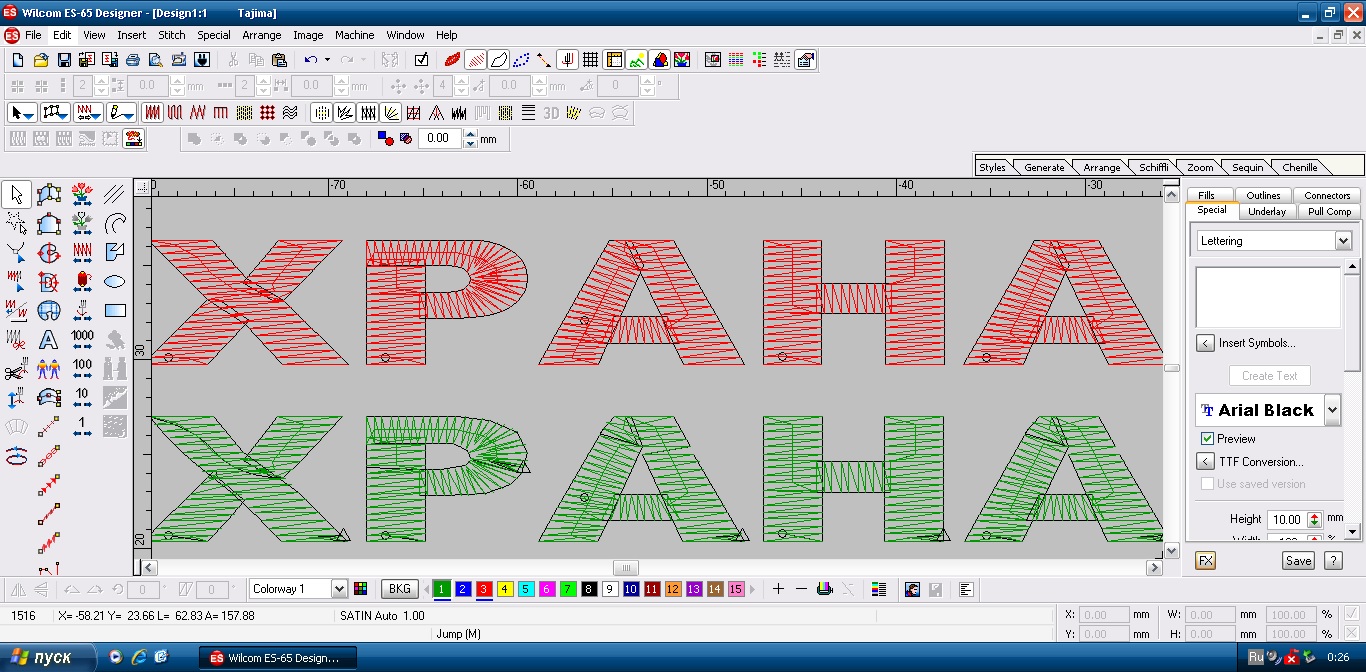Select the Rectangle shape tool

[x=115, y=310]
